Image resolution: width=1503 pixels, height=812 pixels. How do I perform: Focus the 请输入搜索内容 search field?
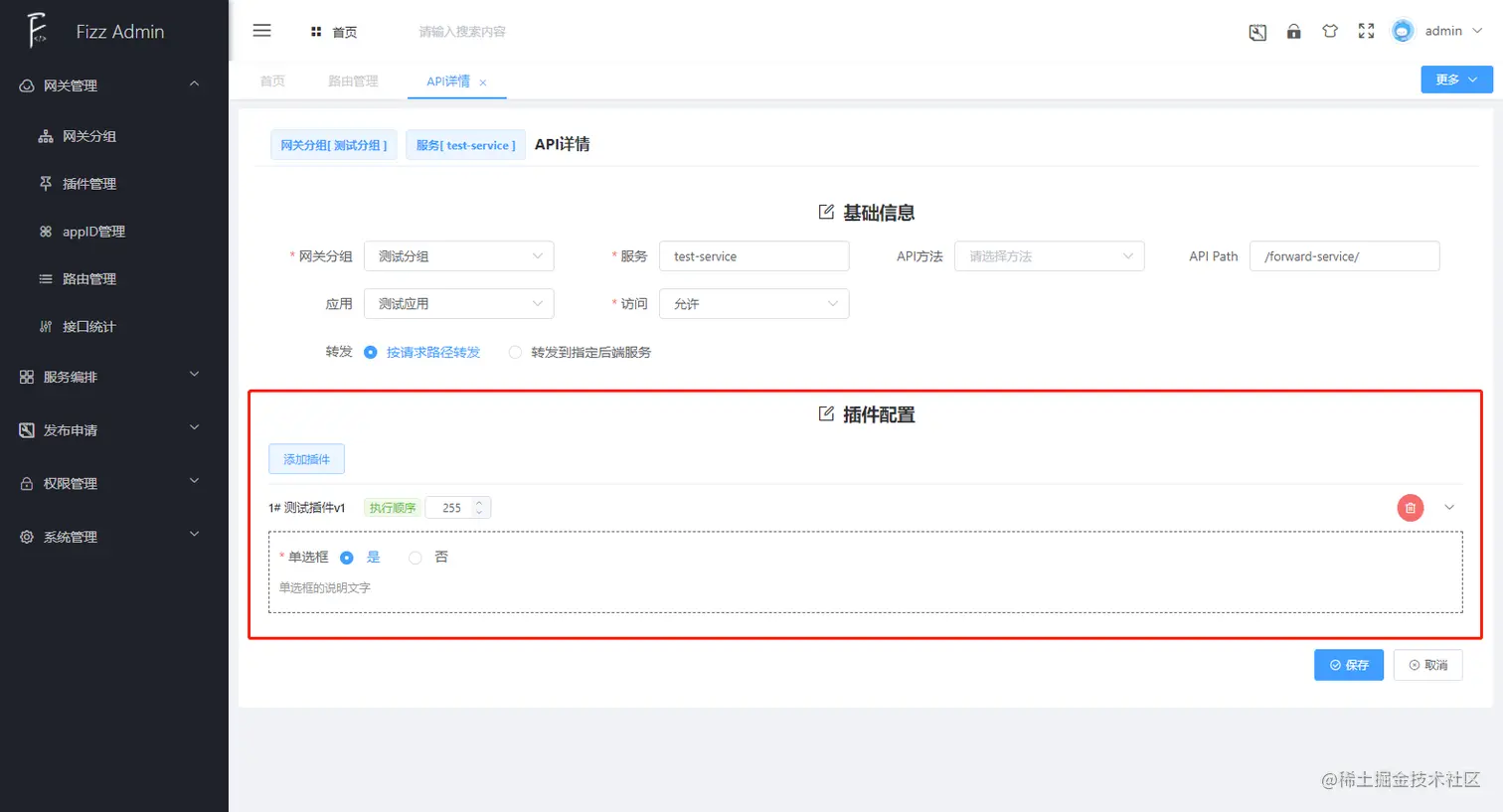tap(462, 32)
